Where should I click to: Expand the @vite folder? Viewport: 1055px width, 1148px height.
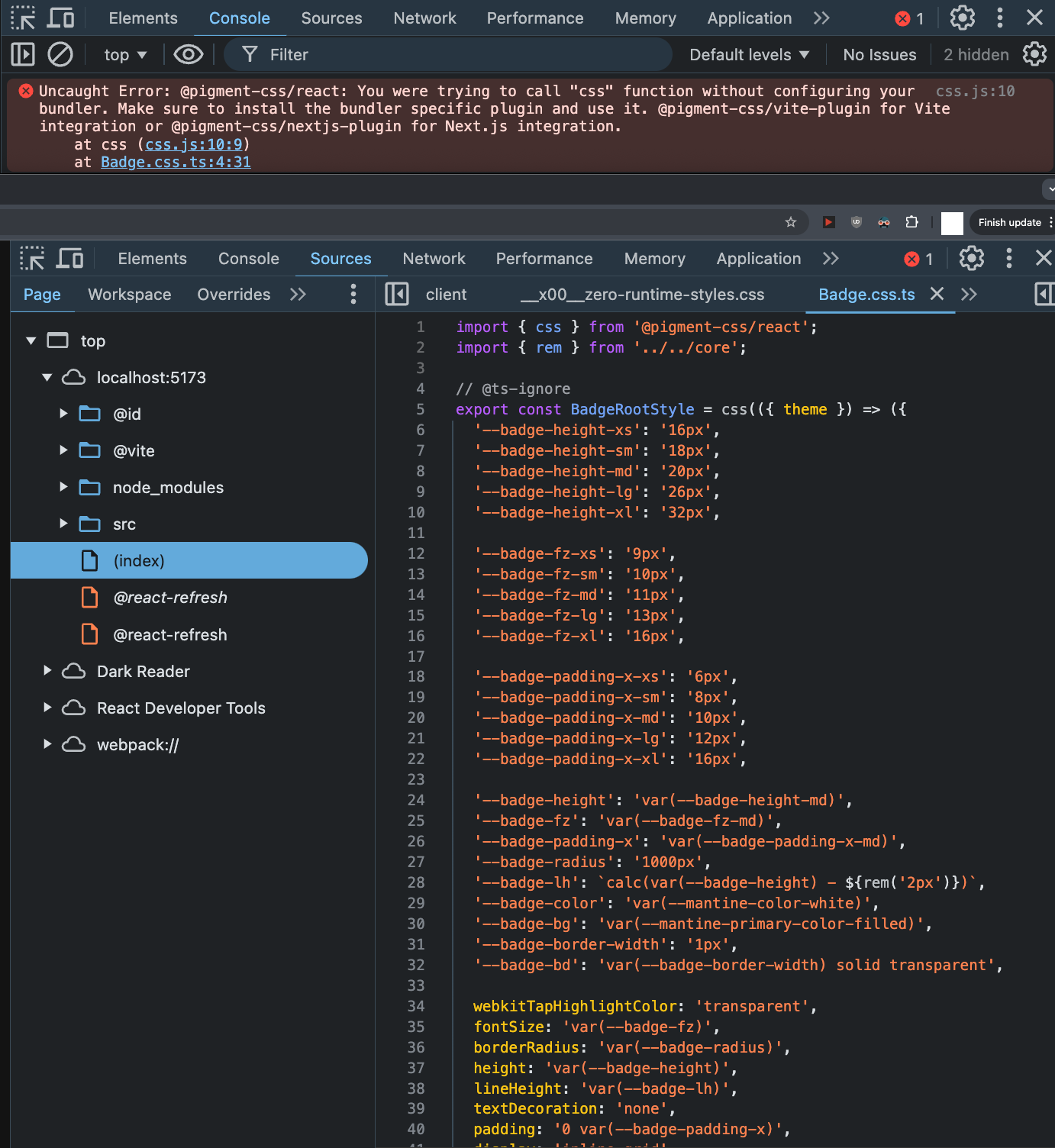(63, 450)
